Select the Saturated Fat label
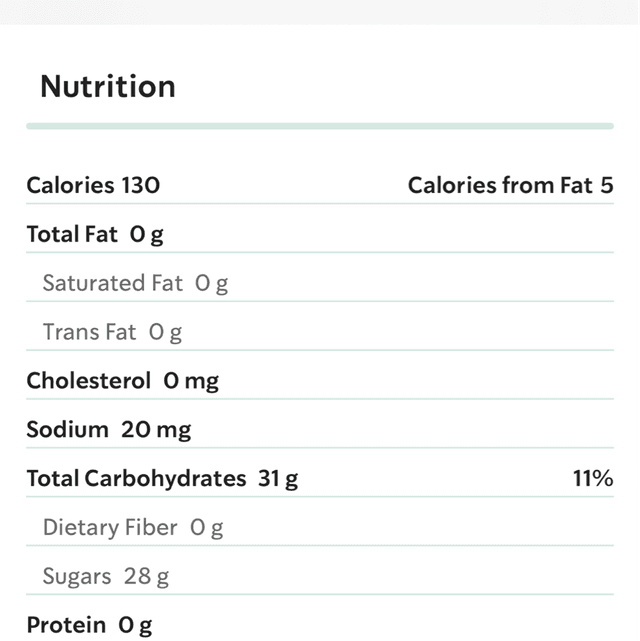 click(x=113, y=283)
